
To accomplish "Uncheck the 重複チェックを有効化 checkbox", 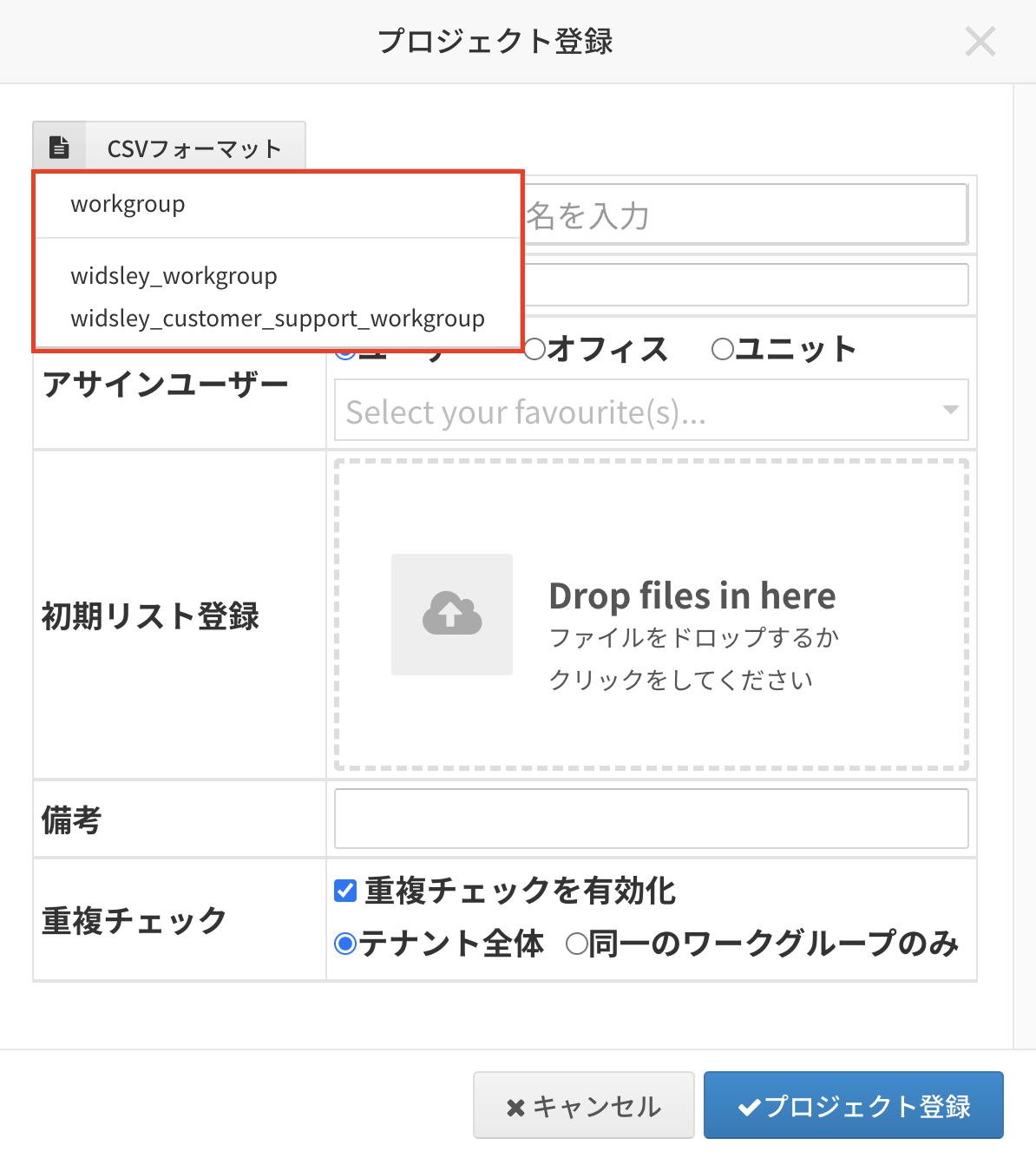I will point(345,891).
